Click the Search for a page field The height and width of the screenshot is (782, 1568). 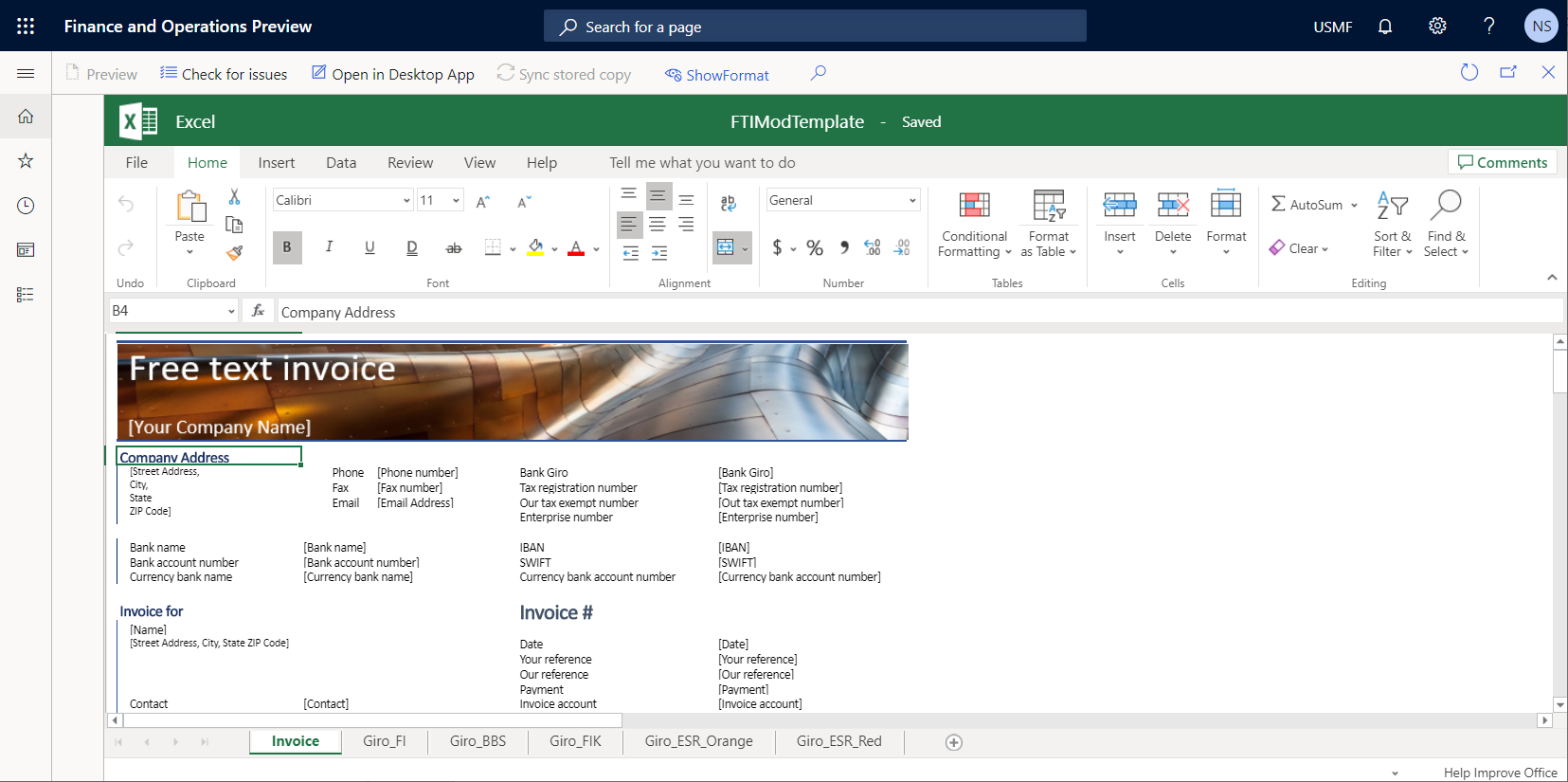coord(815,27)
